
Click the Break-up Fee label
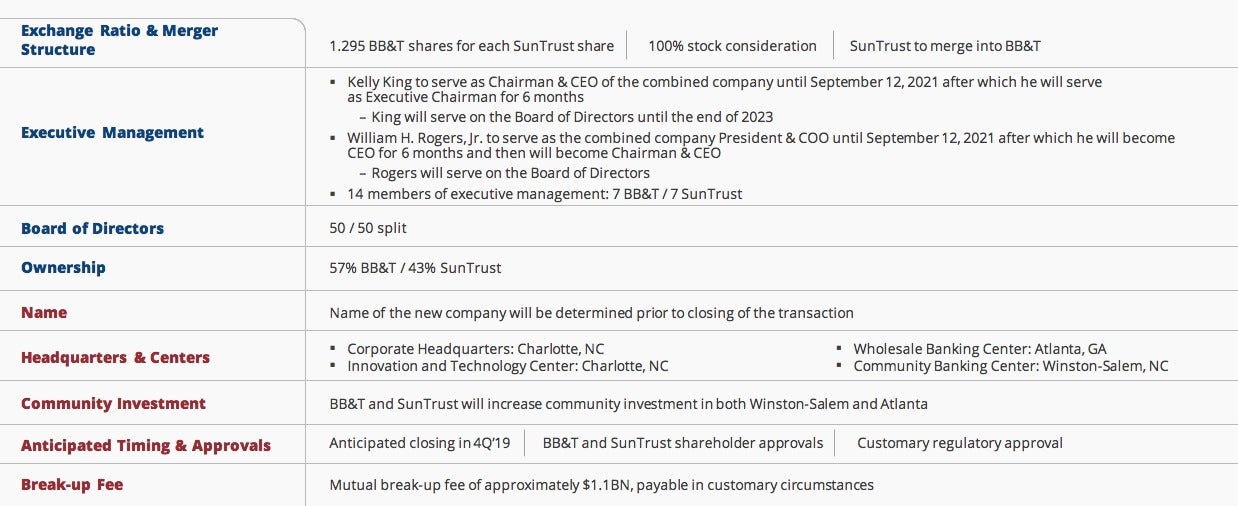[x=72, y=485]
